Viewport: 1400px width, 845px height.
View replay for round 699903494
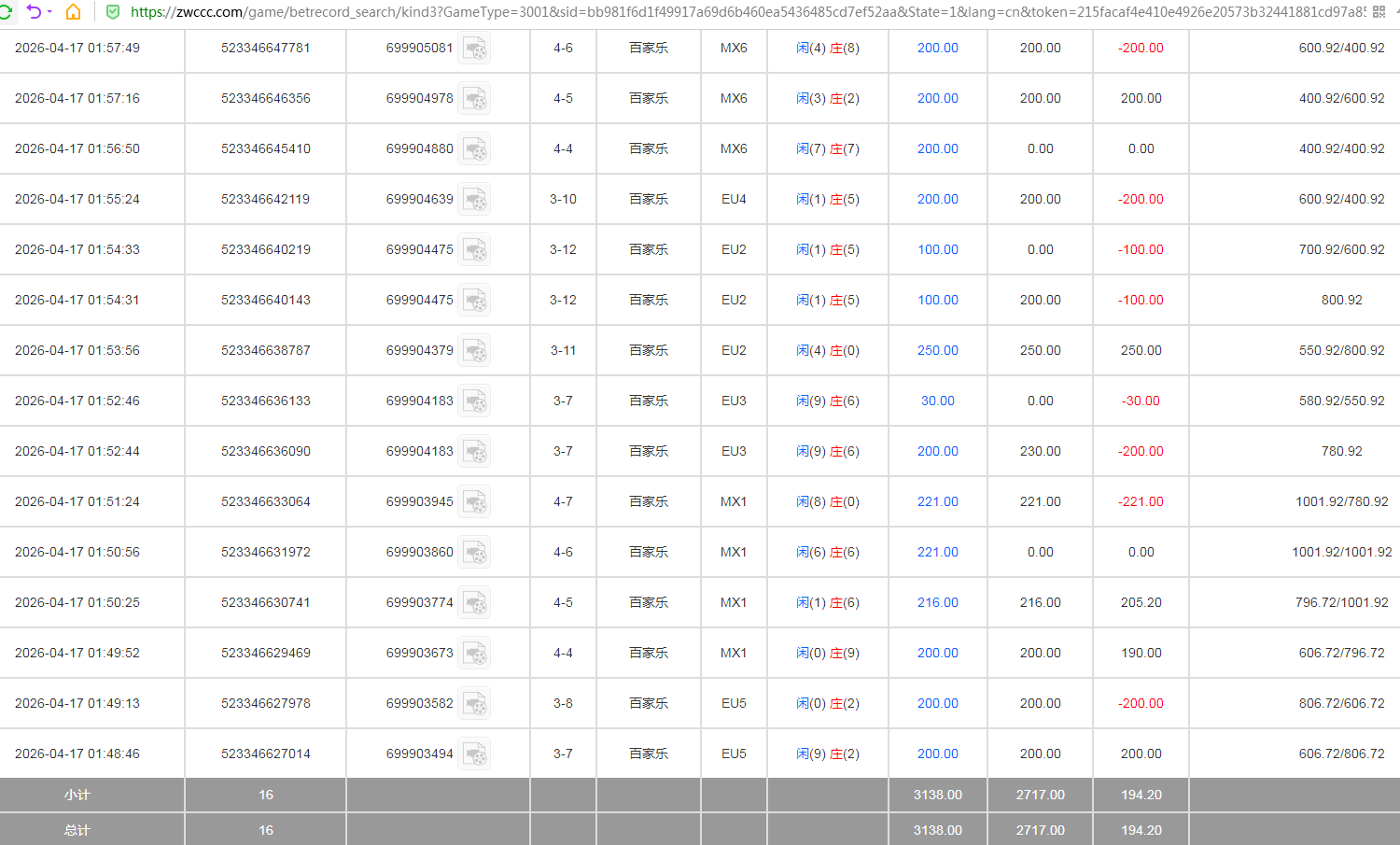coord(475,754)
